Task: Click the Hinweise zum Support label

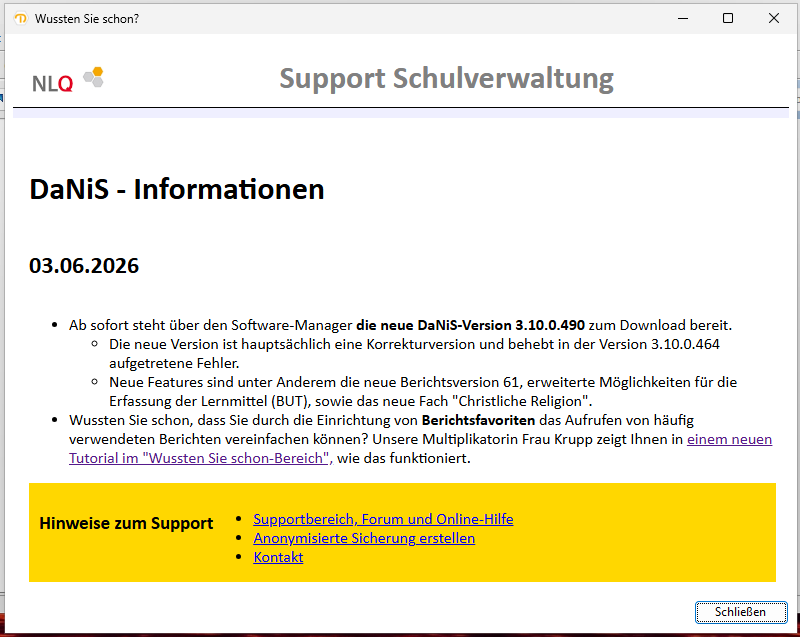Action: pyautogui.click(x=126, y=524)
